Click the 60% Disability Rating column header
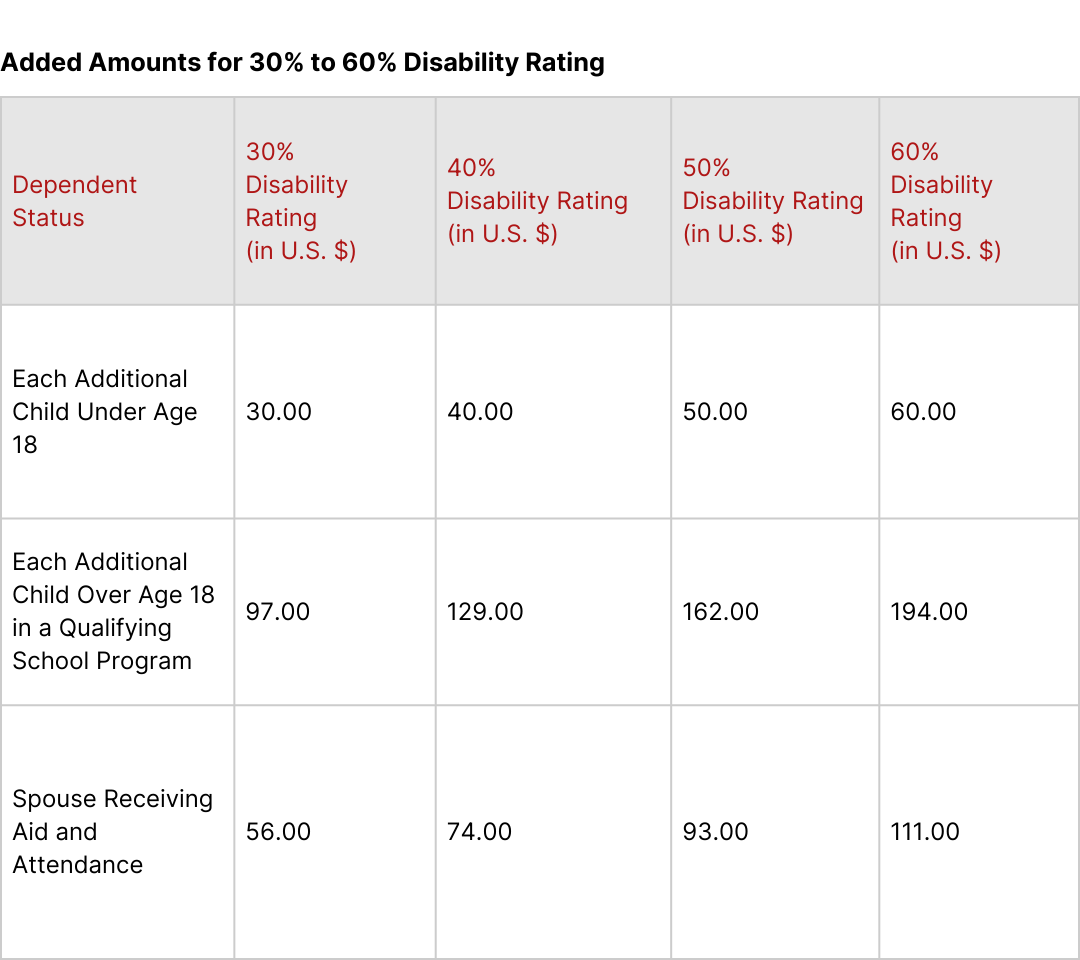Image resolution: width=1080 pixels, height=960 pixels. 946,201
